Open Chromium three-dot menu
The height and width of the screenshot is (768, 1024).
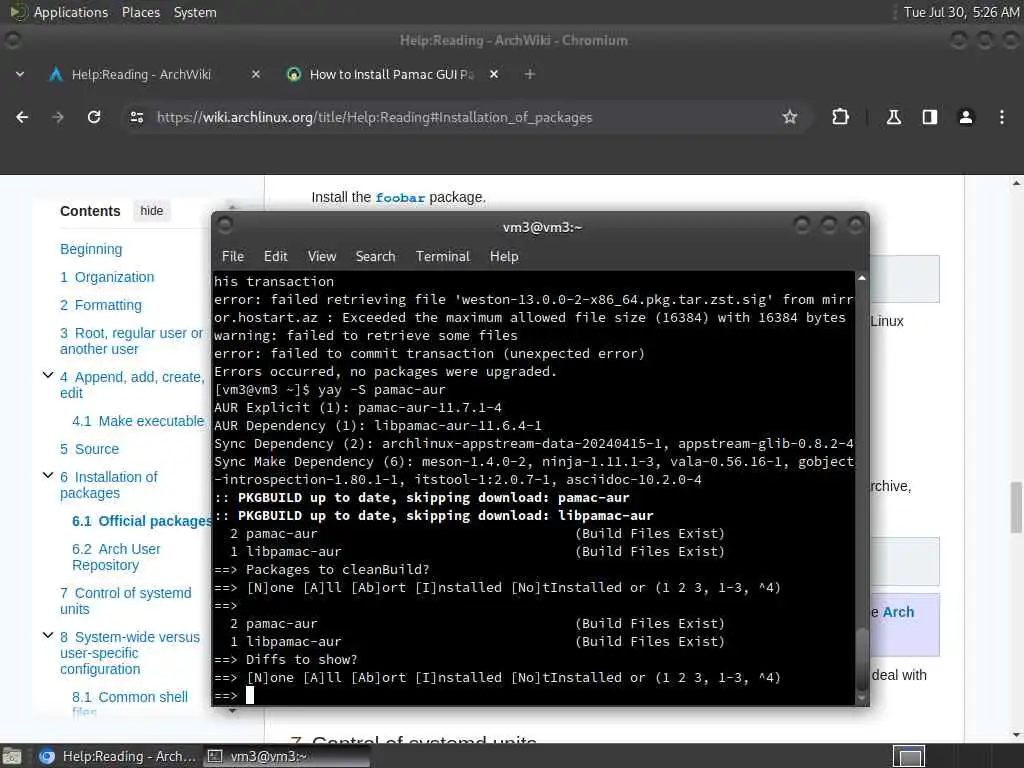point(1001,117)
